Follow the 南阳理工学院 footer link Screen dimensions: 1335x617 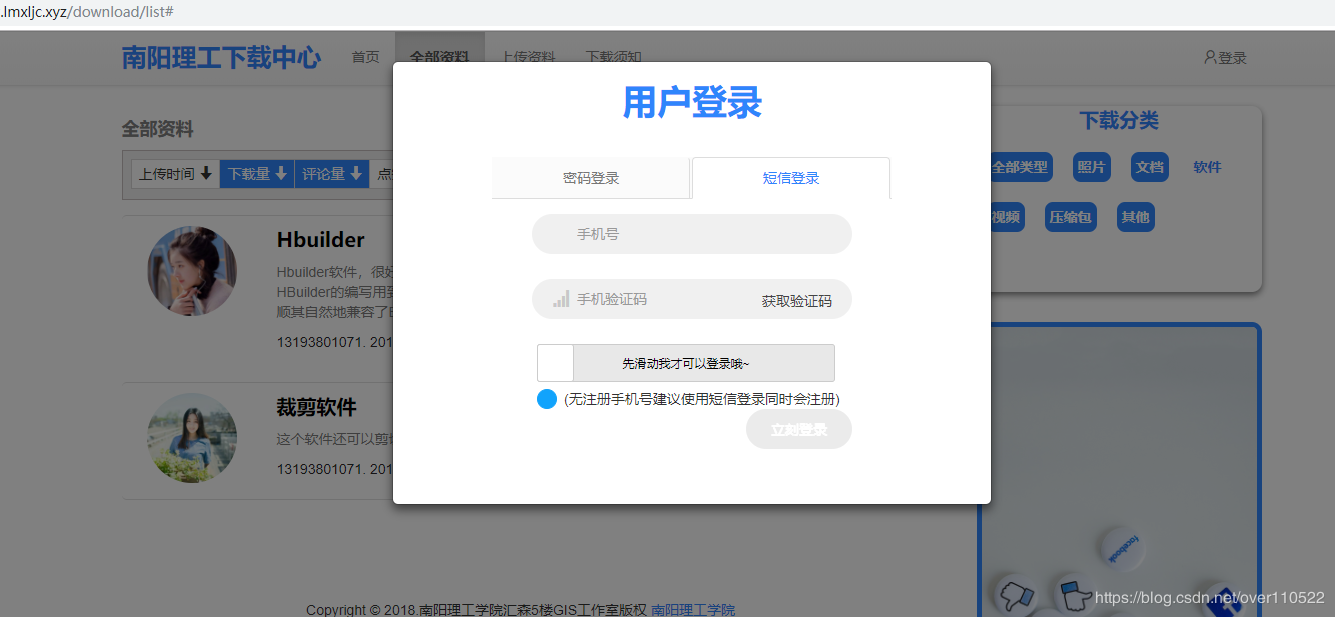click(692, 609)
